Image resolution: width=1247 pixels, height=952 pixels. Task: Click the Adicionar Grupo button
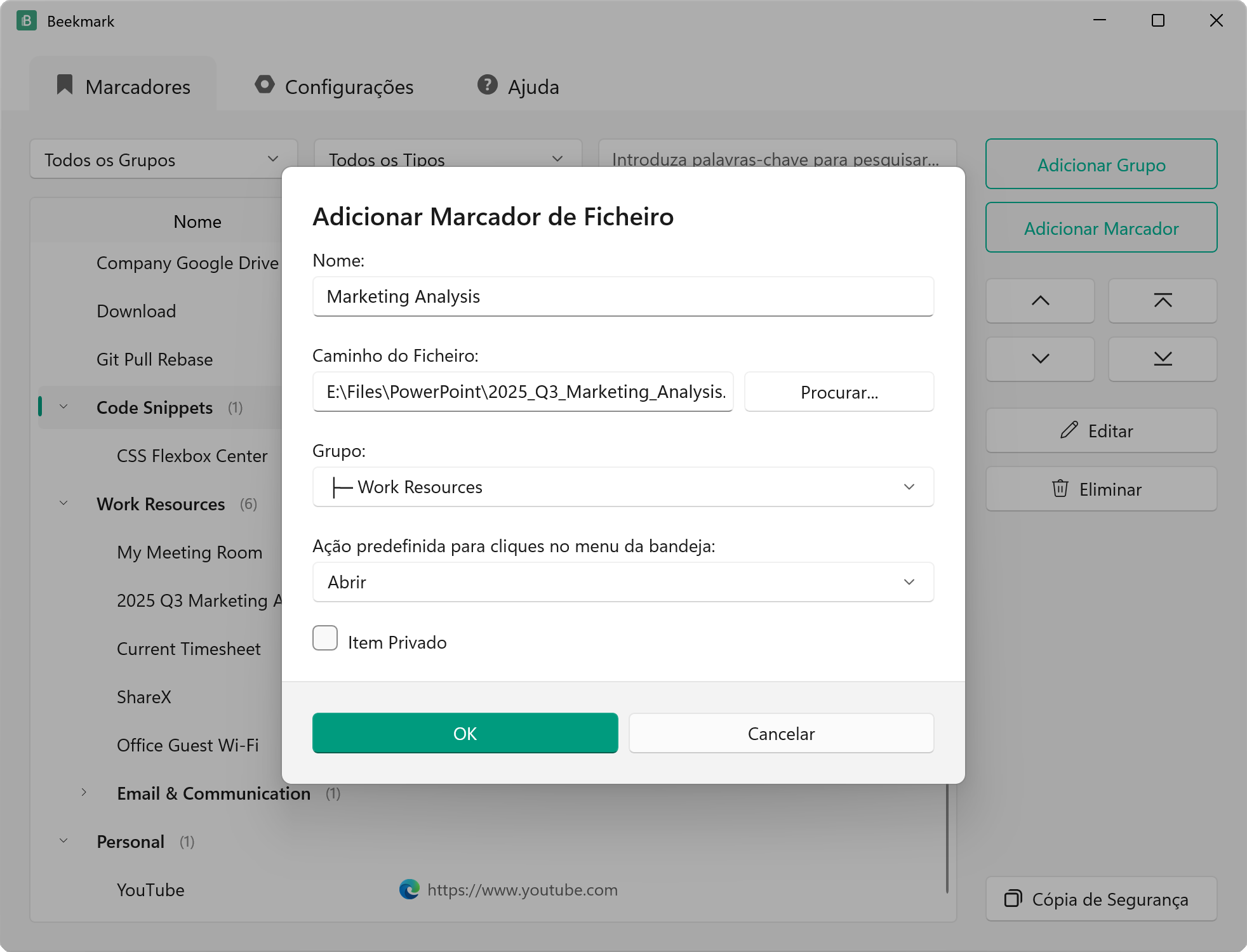point(1101,164)
